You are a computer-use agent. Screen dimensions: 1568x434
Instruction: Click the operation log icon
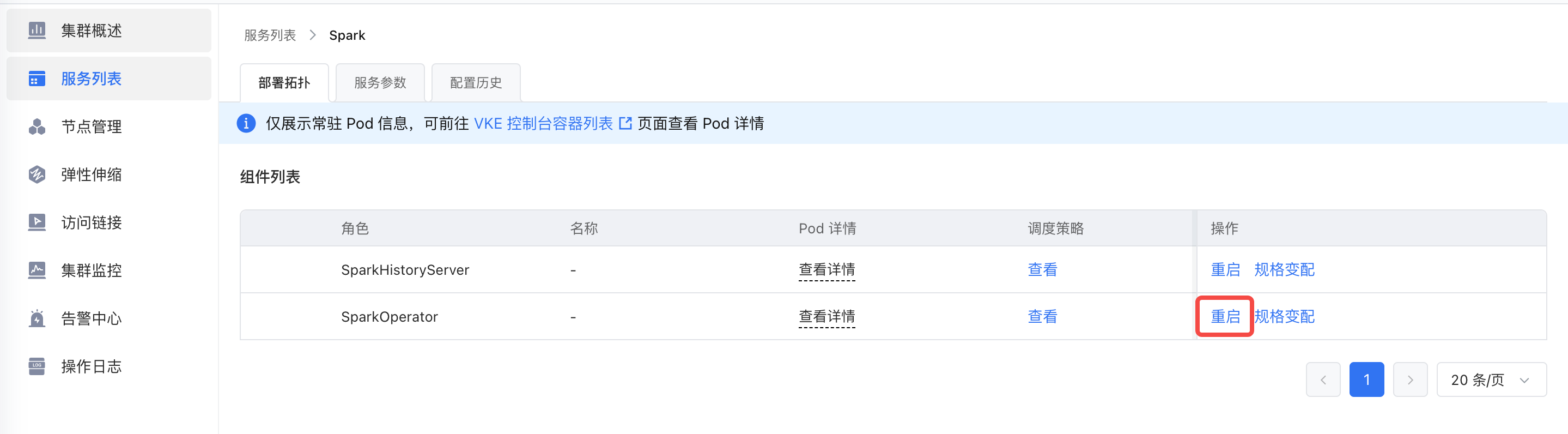tap(37, 366)
